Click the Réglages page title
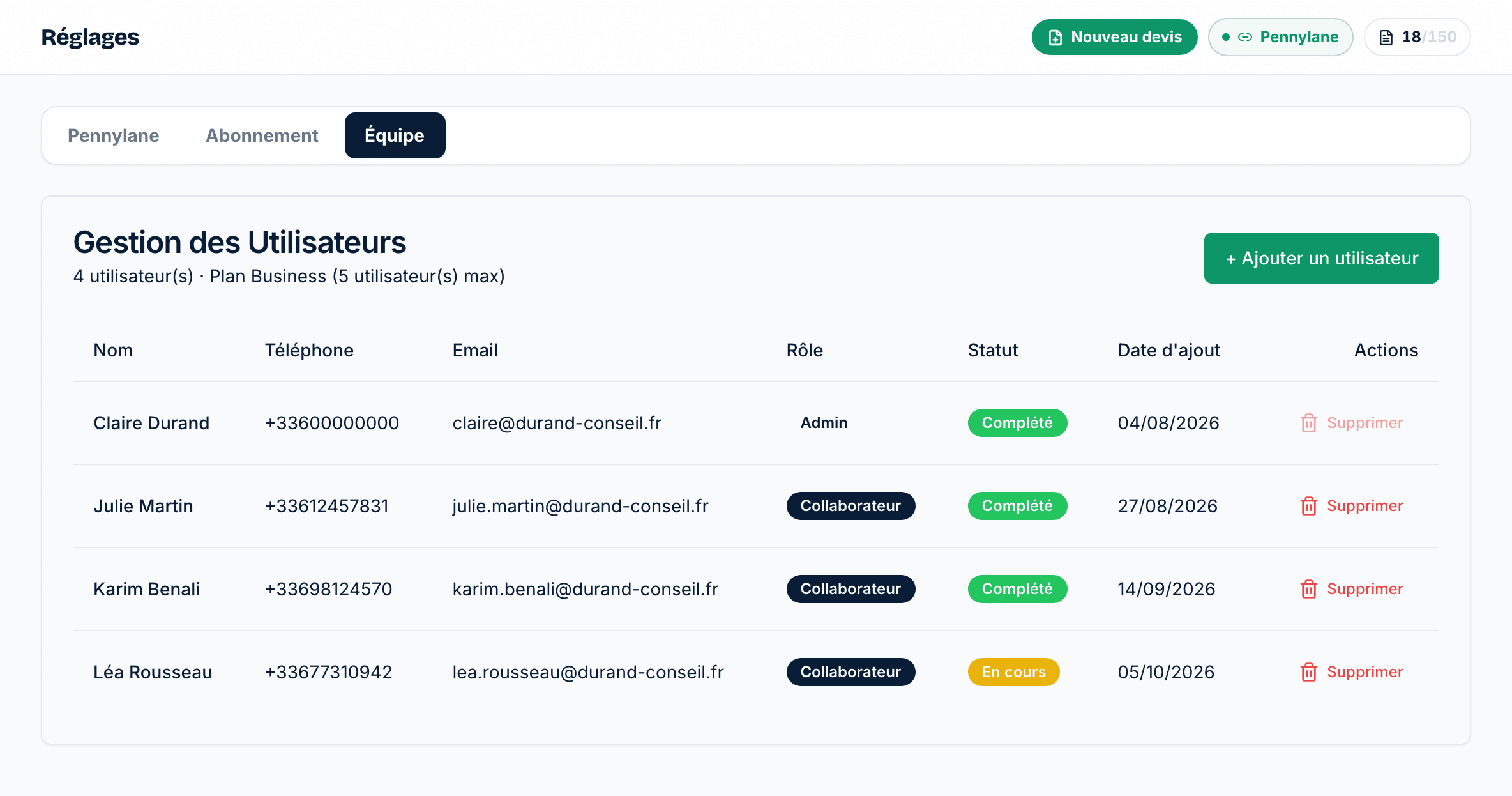1512x796 pixels. [x=90, y=37]
